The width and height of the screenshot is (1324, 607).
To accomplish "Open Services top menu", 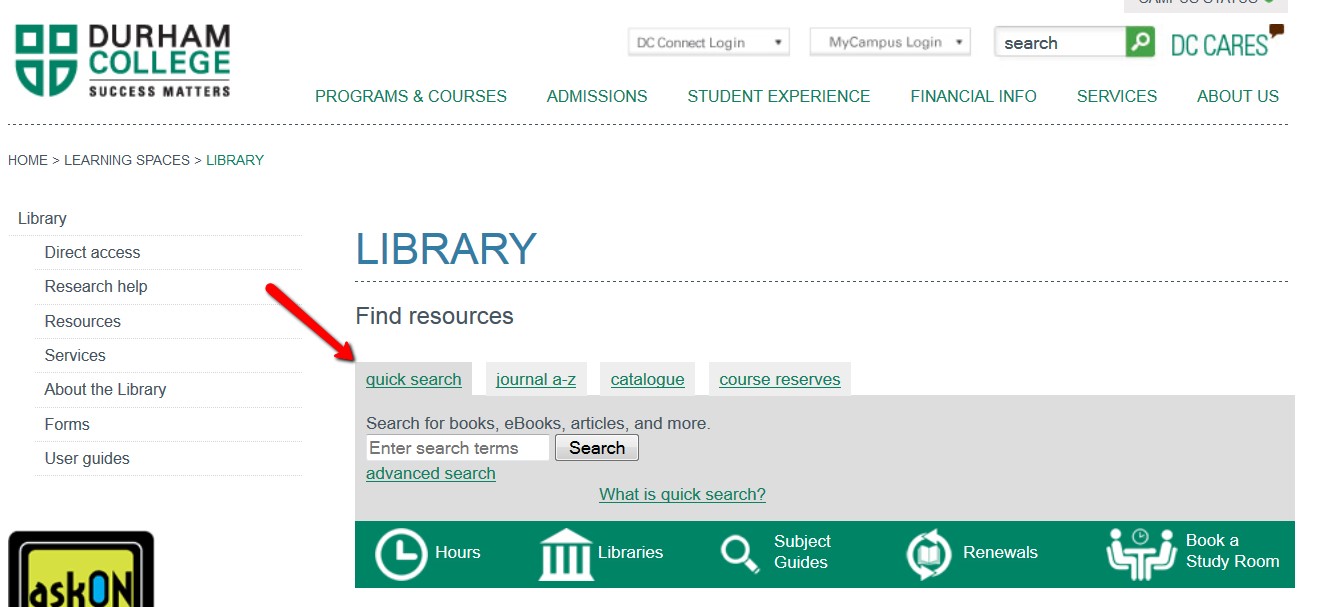I will click(1117, 96).
